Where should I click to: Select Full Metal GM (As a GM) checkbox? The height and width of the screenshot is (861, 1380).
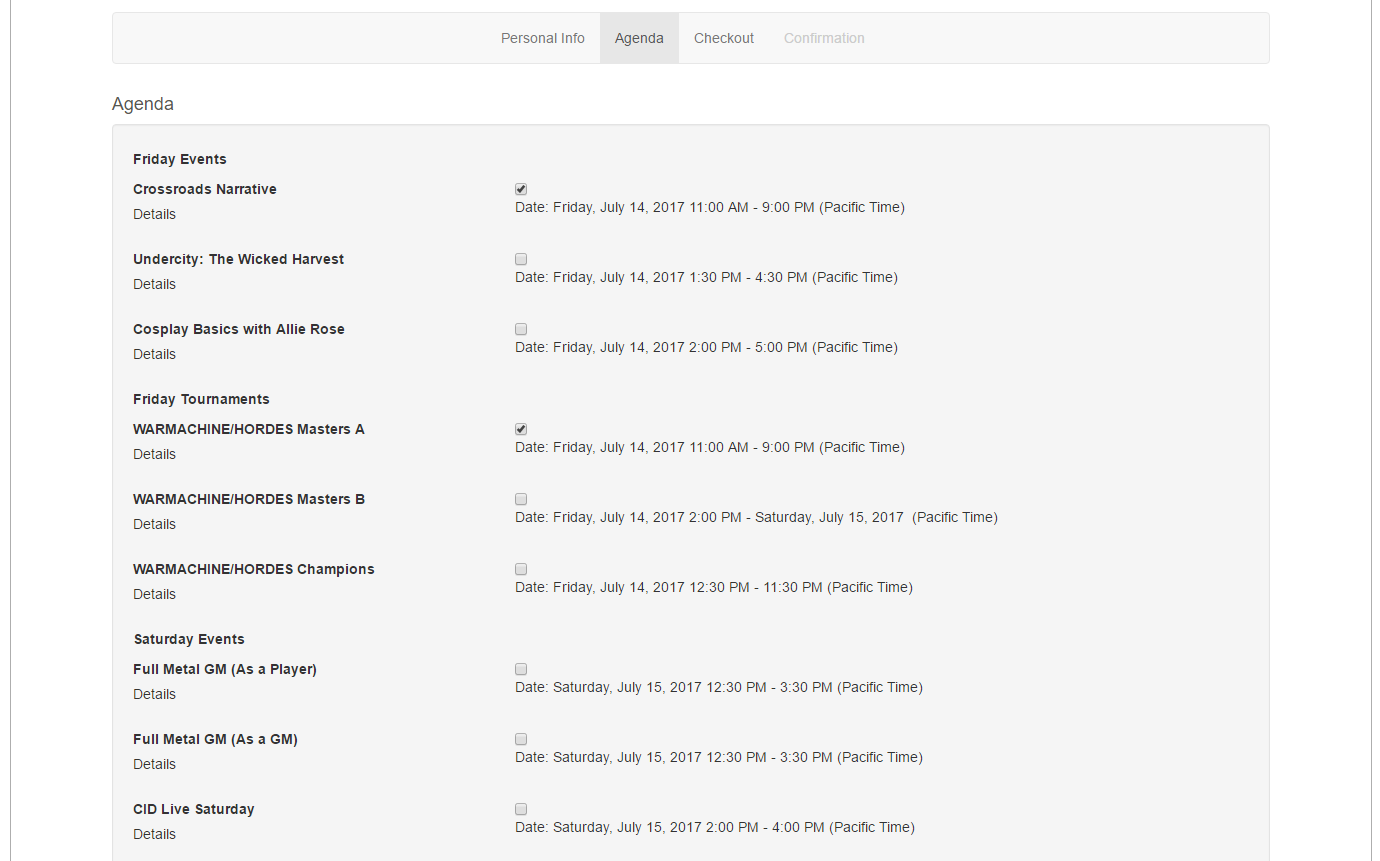pyautogui.click(x=521, y=739)
